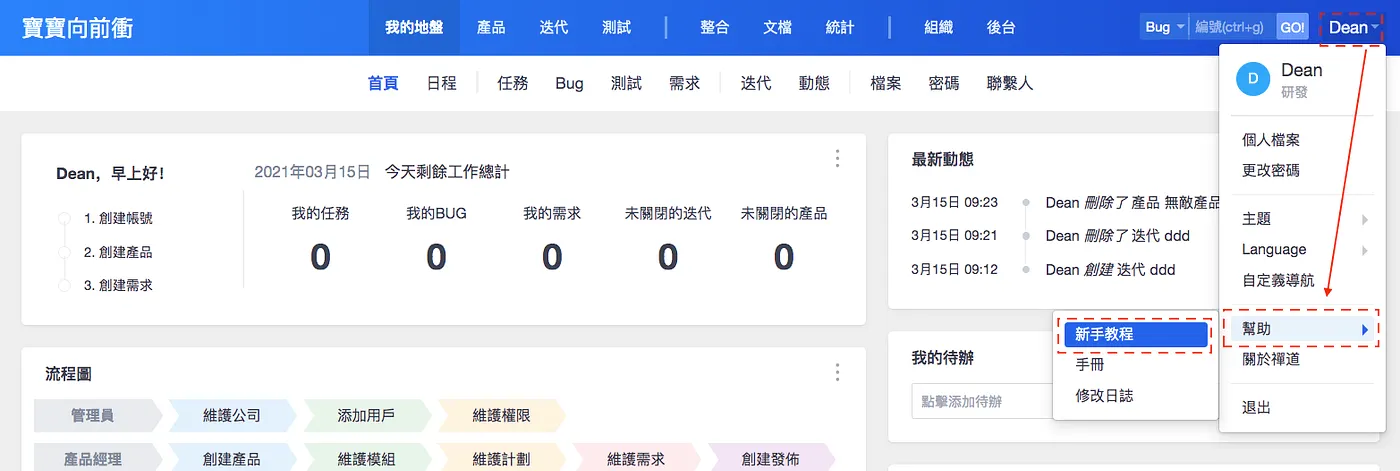The width and height of the screenshot is (1400, 471).
Task: Open the 統計 tab
Action: pos(840,27)
